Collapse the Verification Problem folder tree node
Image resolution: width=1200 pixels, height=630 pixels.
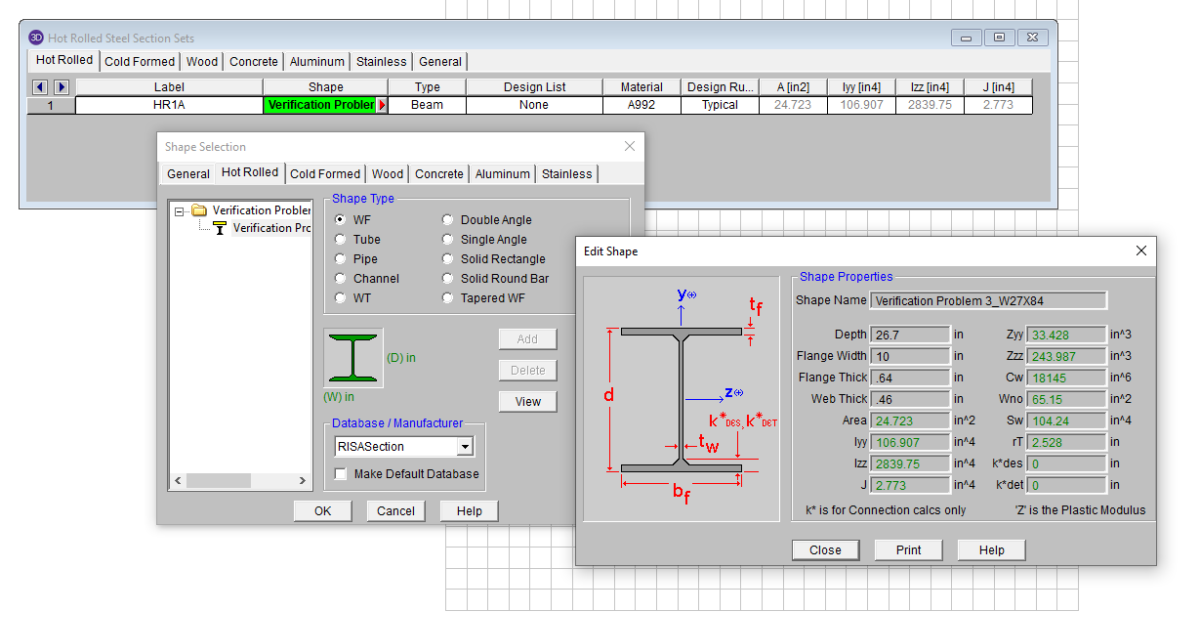[x=180, y=211]
